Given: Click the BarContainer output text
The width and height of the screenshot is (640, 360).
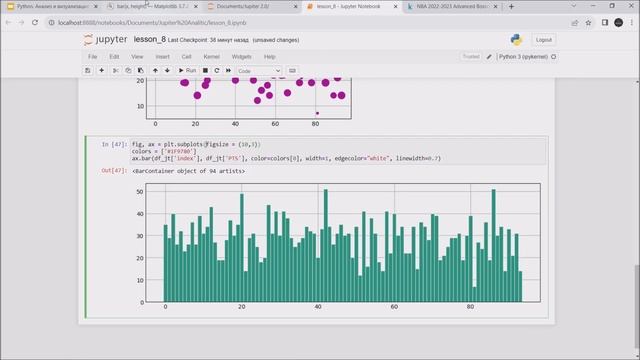Looking at the screenshot, I should pos(189,171).
